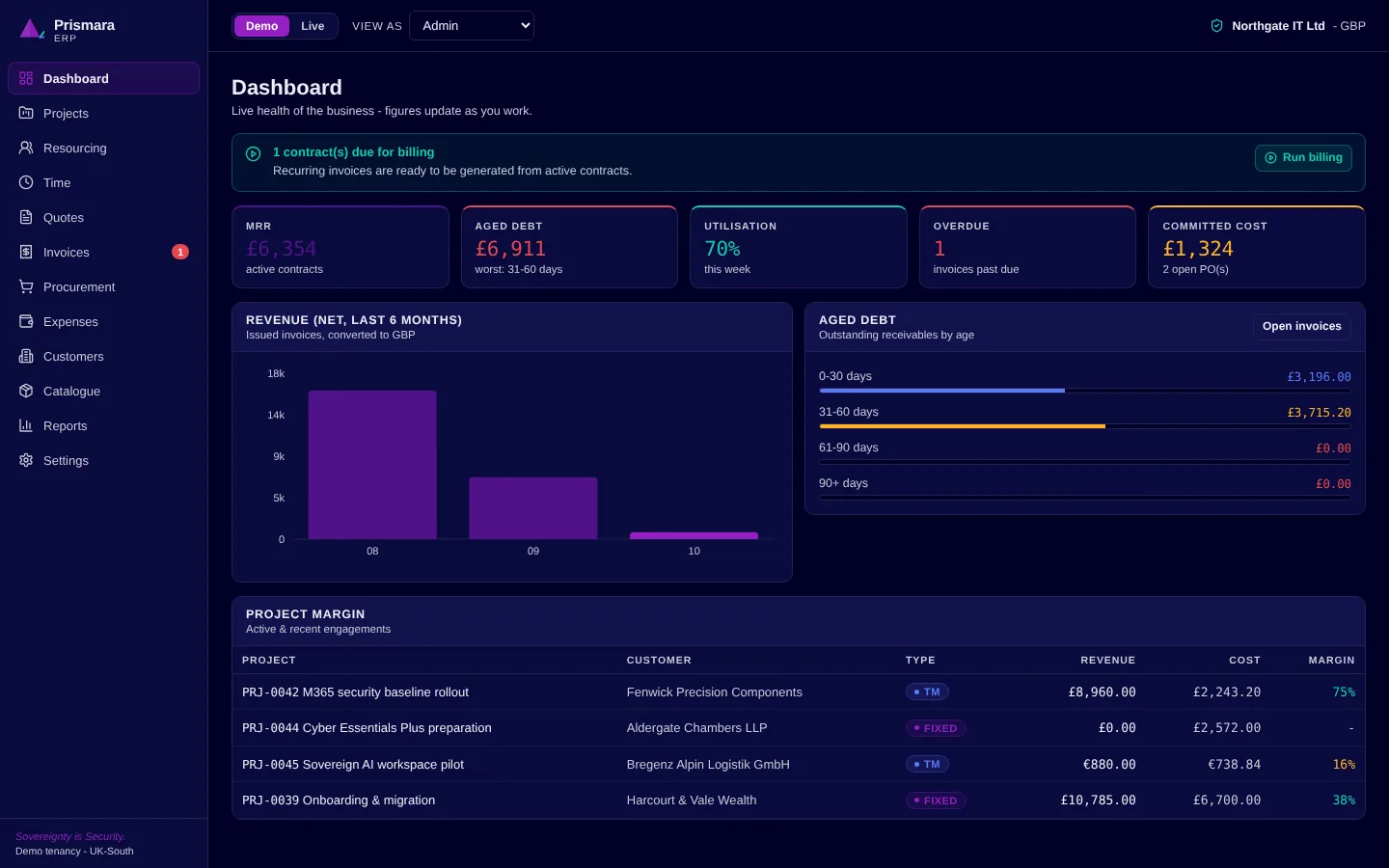Open Resourcing from the sidebar
The height and width of the screenshot is (868, 1389).
click(103, 148)
